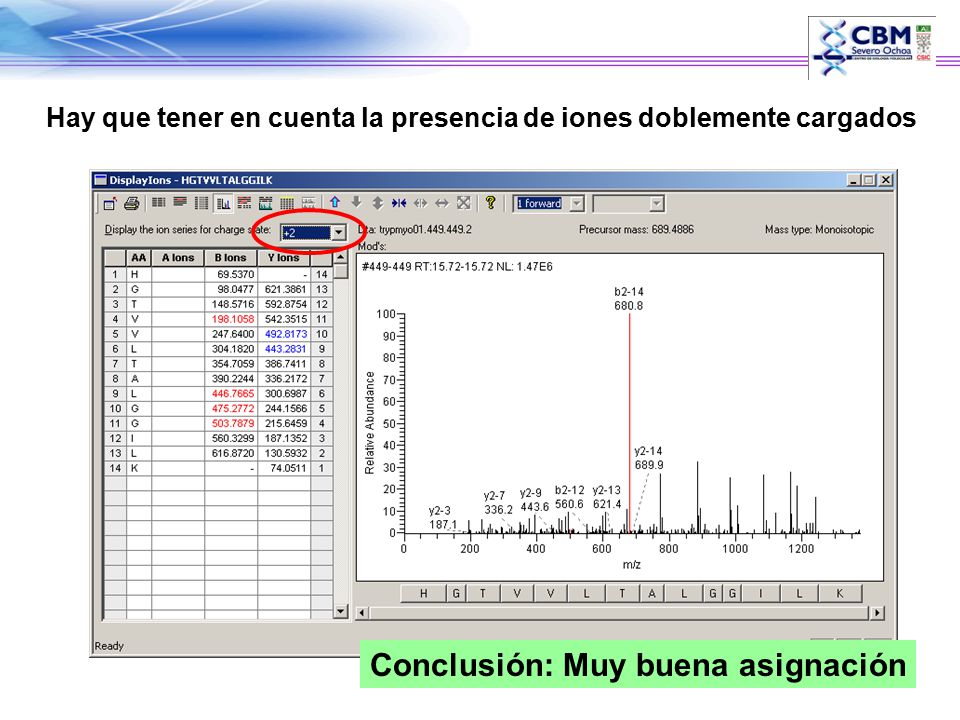Click the 'Mass type: Monoisotopic' text

tap(819, 230)
